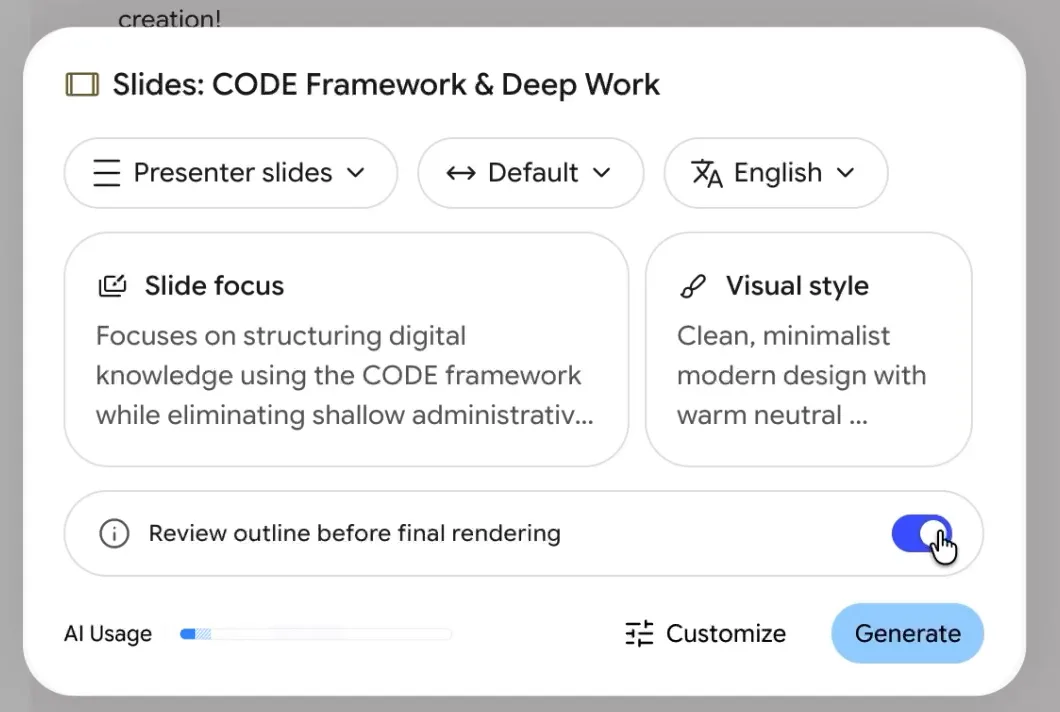The width and height of the screenshot is (1060, 712).
Task: Click the Slide focus edit icon
Action: point(112,285)
